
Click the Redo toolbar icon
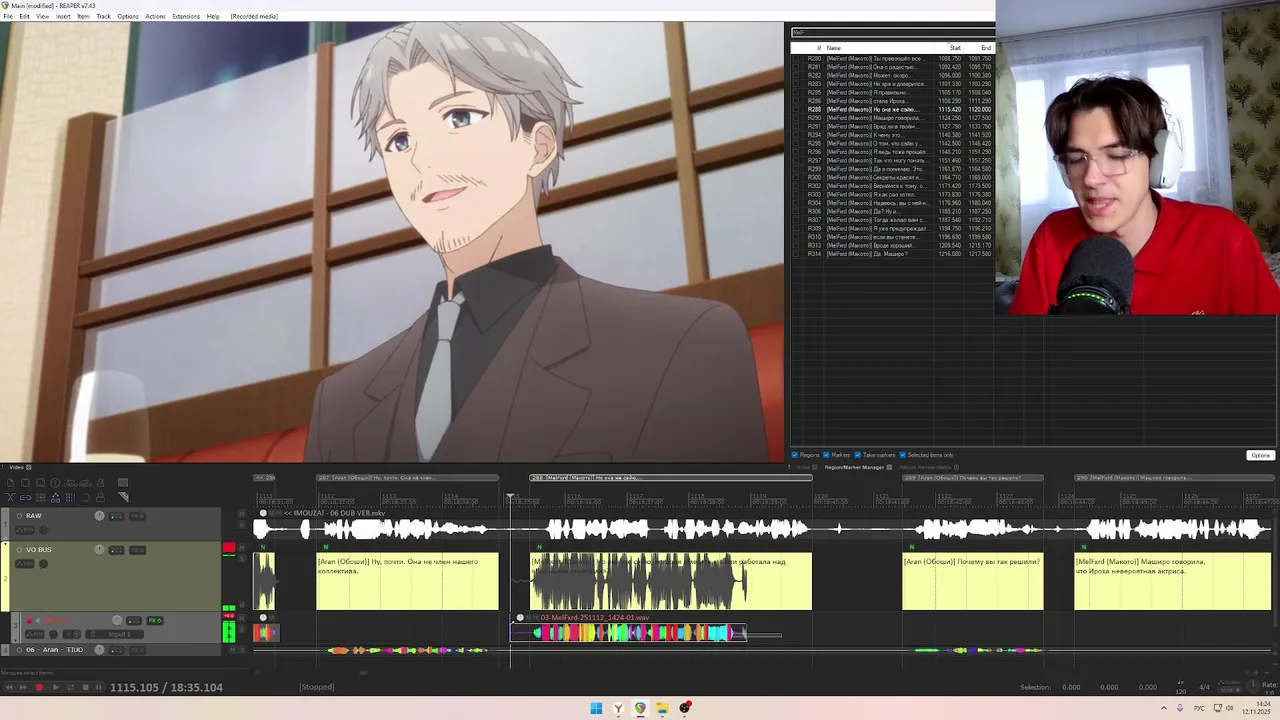point(85,483)
